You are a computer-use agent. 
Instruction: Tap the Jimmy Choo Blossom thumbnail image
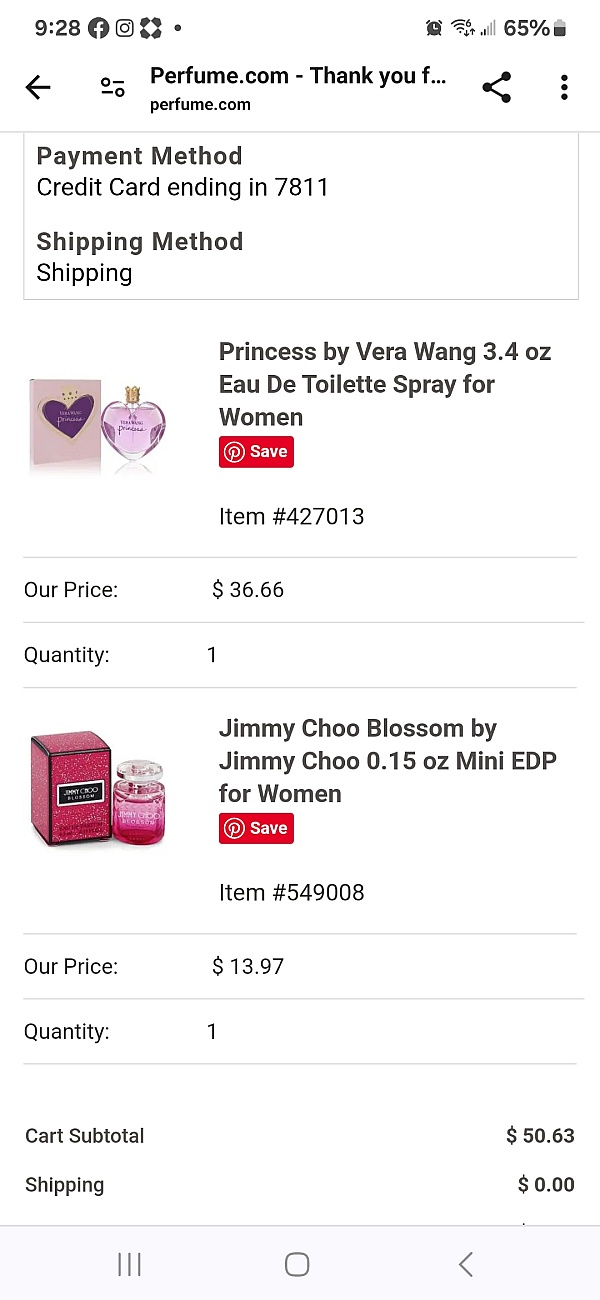[98, 788]
